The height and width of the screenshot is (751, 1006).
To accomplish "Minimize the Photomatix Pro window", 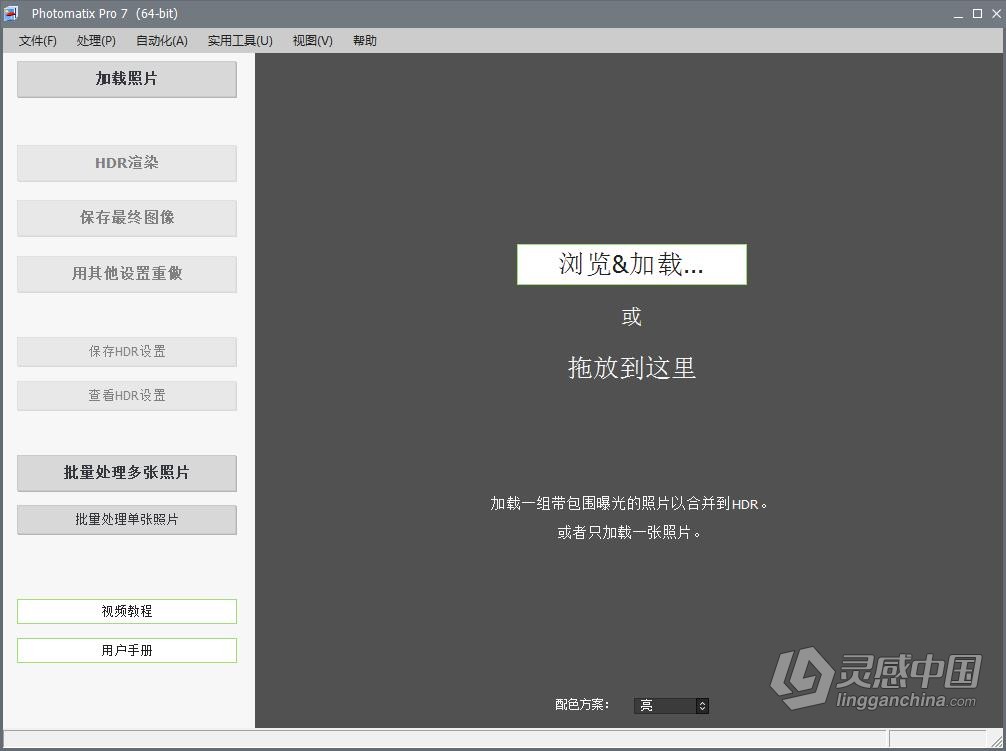I will 958,13.
